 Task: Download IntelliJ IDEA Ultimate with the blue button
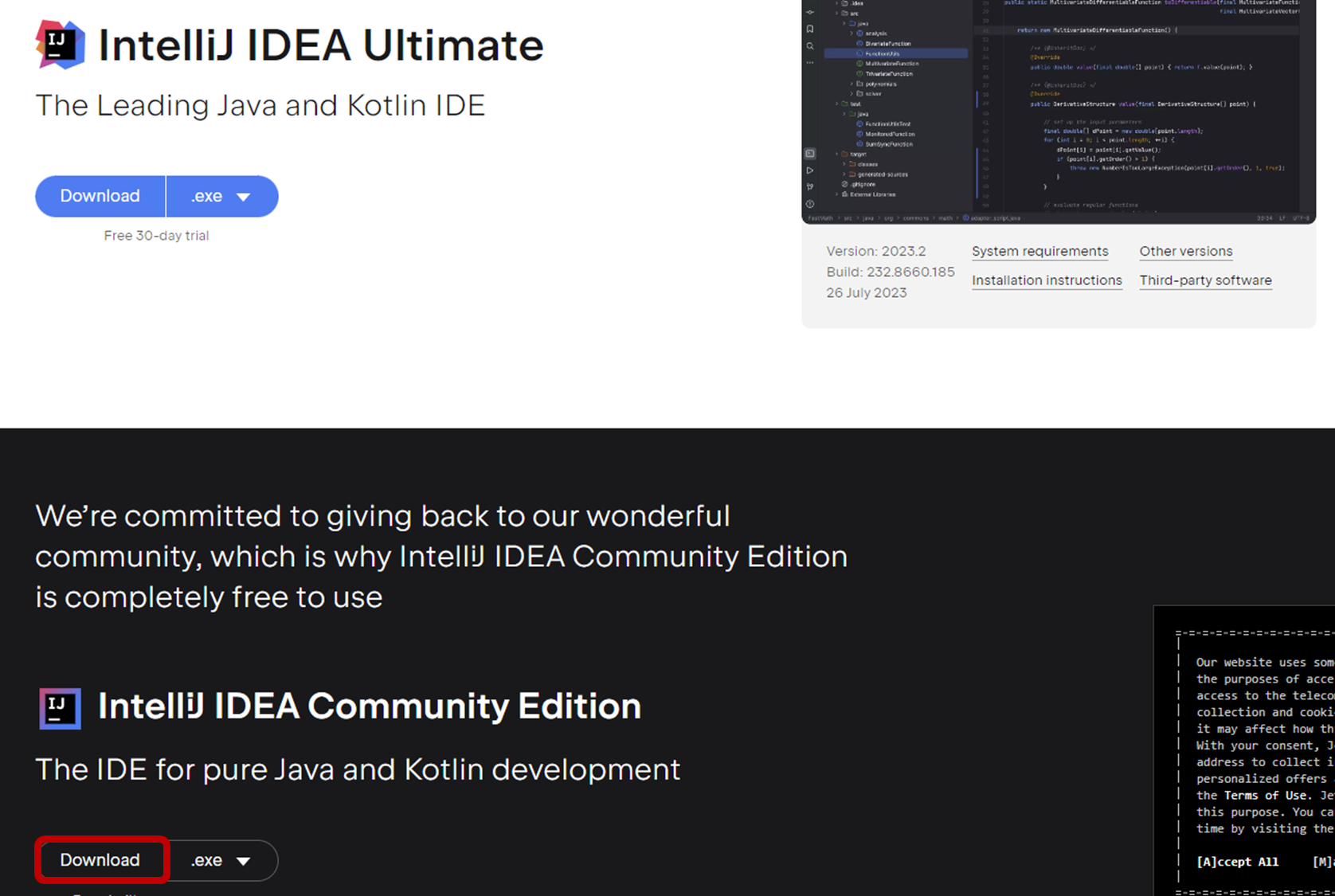coord(100,196)
